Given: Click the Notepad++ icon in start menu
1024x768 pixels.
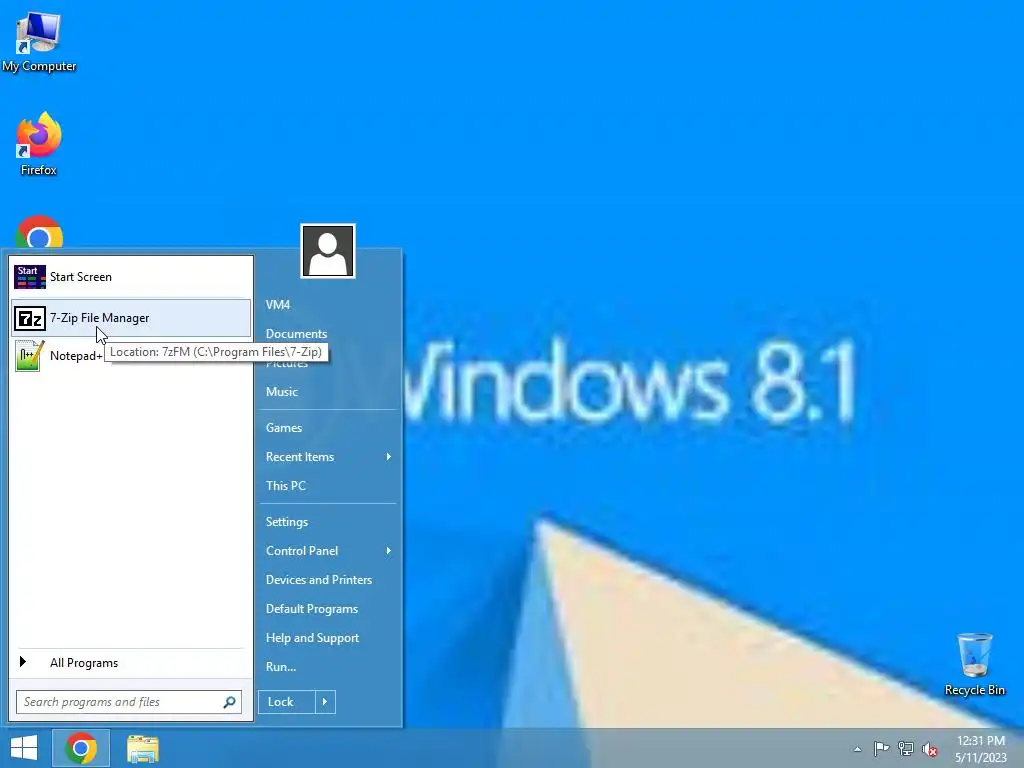Looking at the screenshot, I should click(29, 356).
